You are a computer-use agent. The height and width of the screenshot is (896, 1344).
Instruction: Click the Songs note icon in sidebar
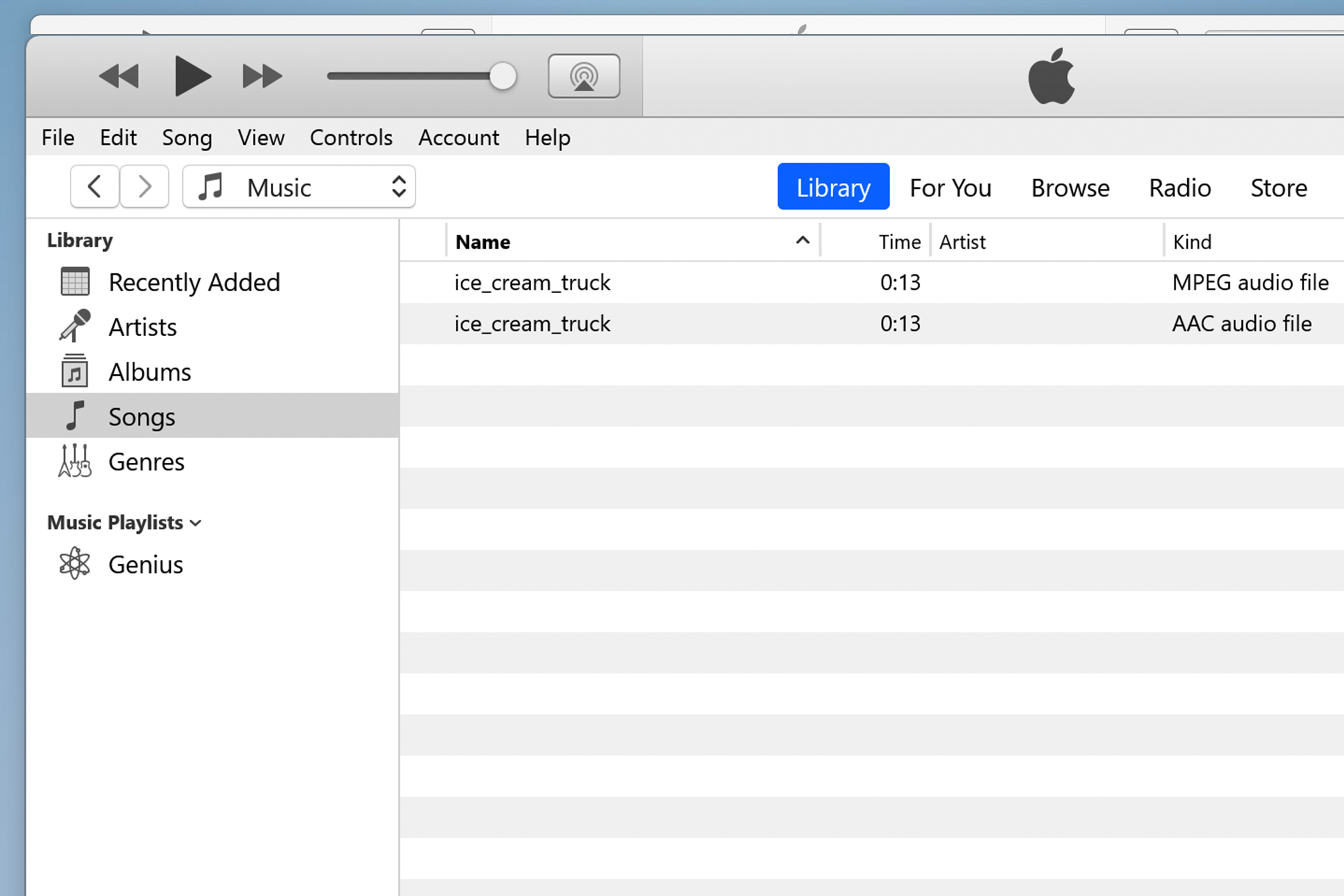click(x=76, y=415)
